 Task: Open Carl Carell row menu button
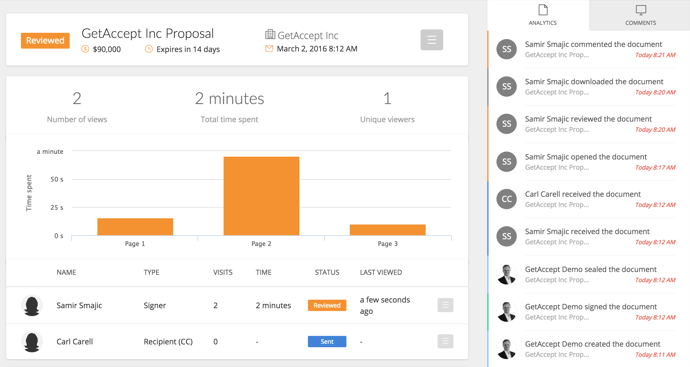coord(445,341)
